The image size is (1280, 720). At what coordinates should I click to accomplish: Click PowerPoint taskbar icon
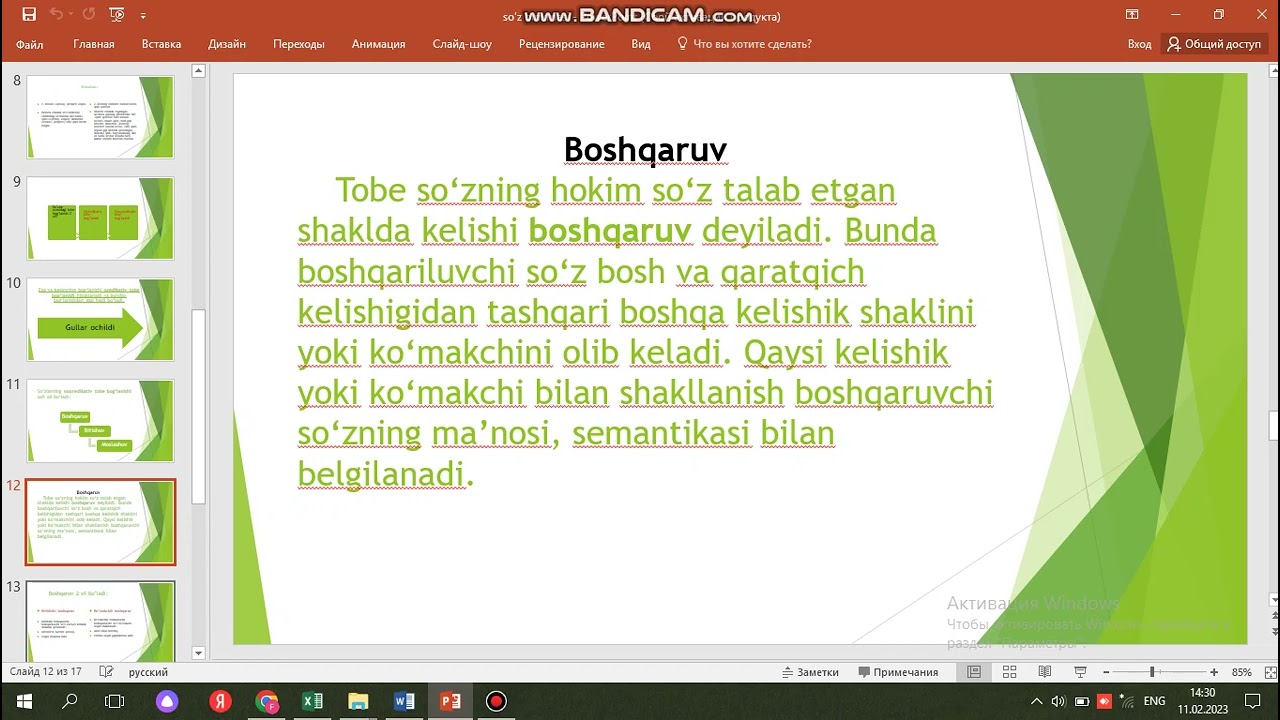pyautogui.click(x=450, y=701)
